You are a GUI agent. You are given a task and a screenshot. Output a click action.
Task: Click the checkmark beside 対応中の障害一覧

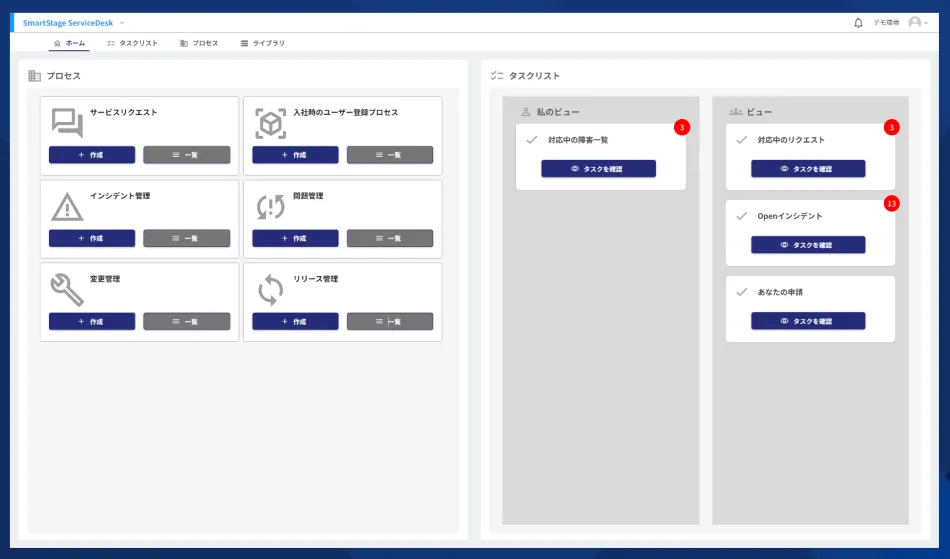pos(532,140)
